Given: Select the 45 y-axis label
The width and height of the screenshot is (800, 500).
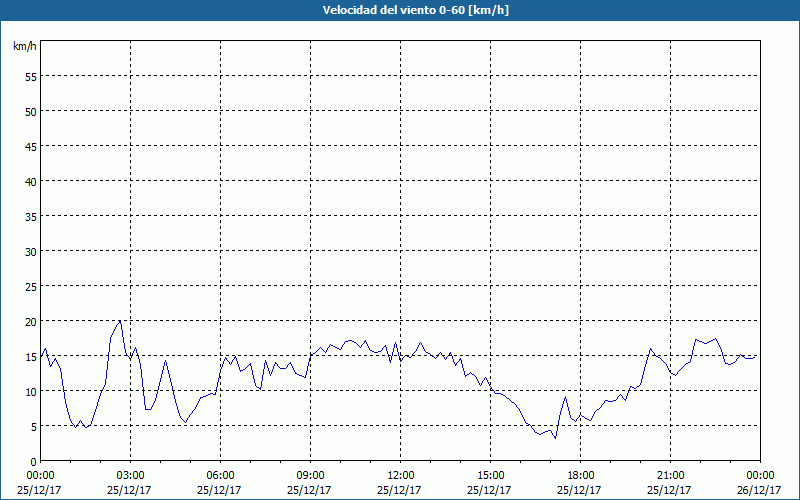Looking at the screenshot, I should 31,146.
